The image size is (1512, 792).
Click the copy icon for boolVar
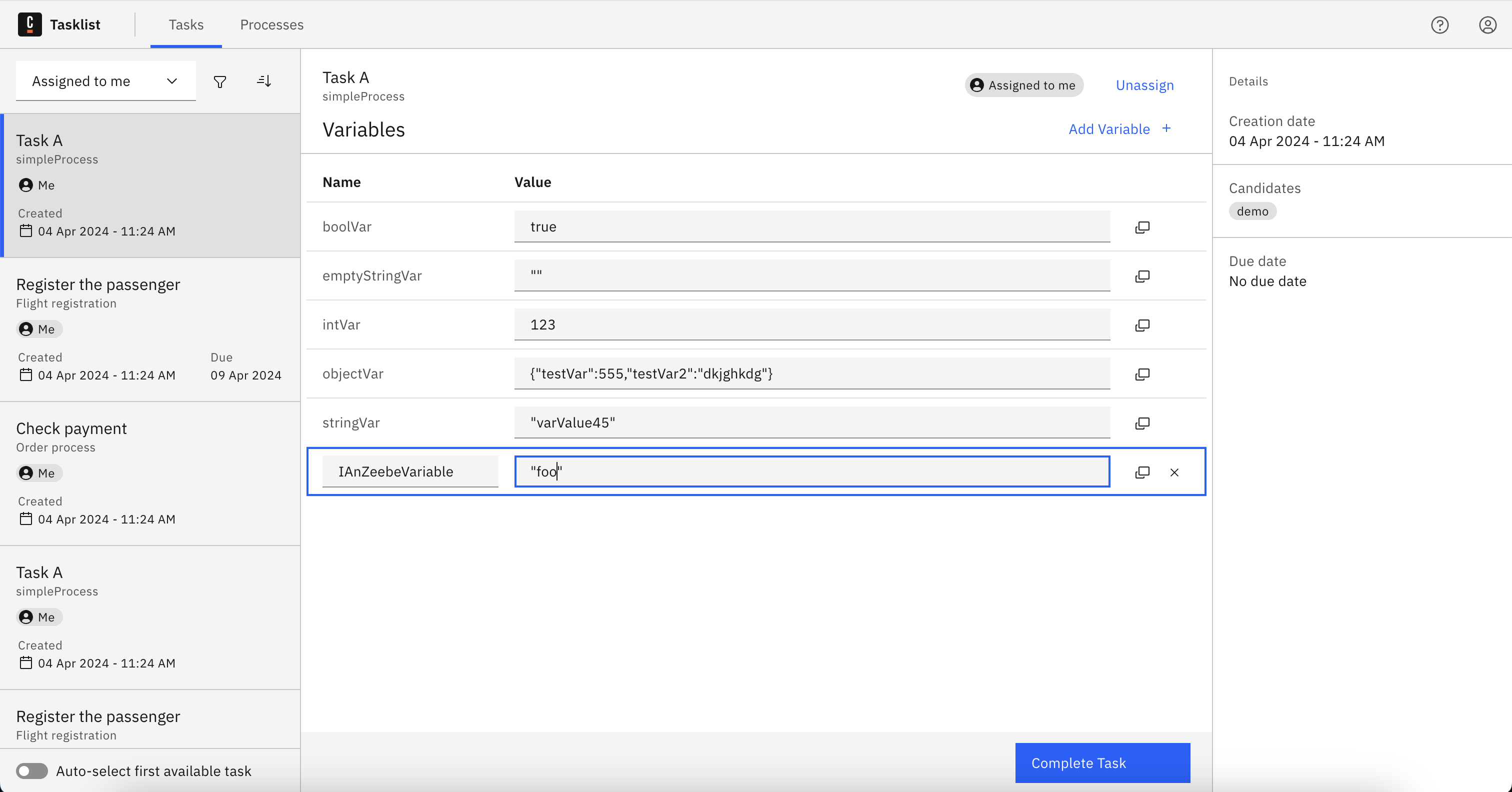(x=1142, y=227)
